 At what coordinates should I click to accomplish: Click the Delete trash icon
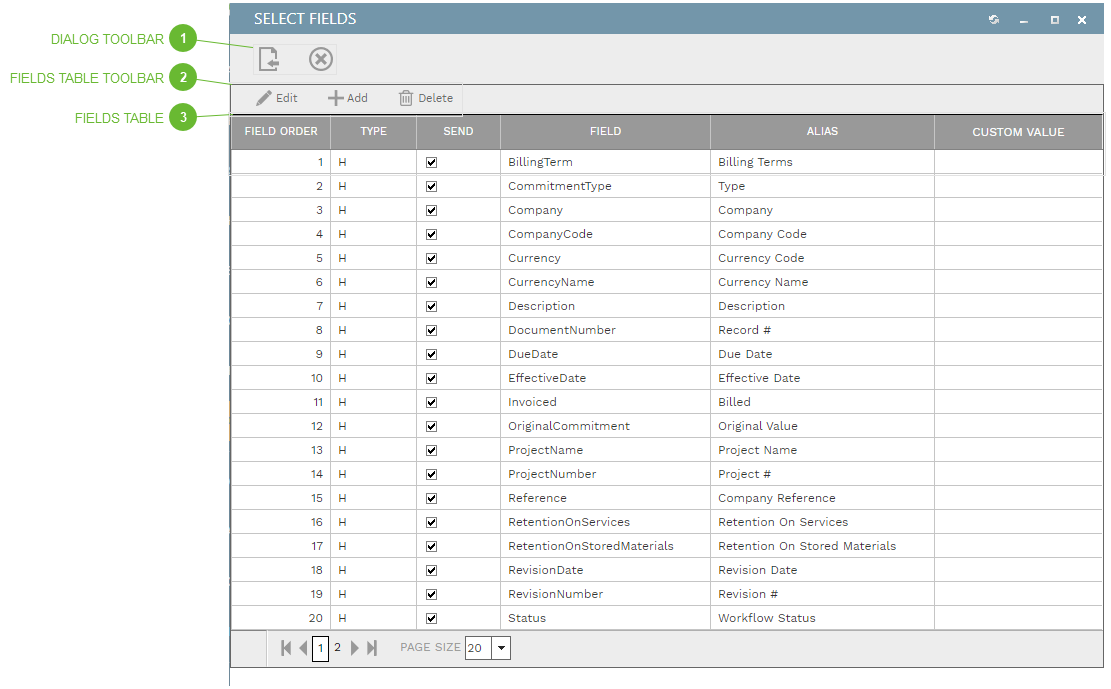click(407, 97)
